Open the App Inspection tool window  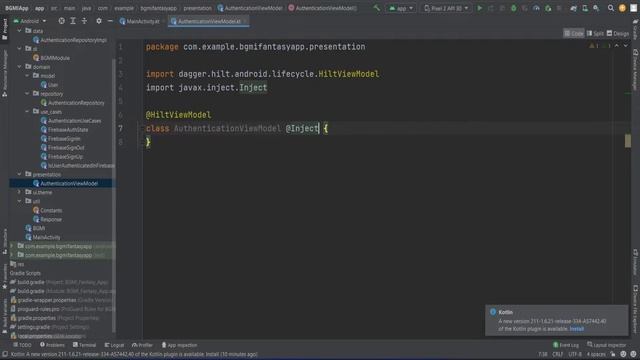(x=179, y=345)
